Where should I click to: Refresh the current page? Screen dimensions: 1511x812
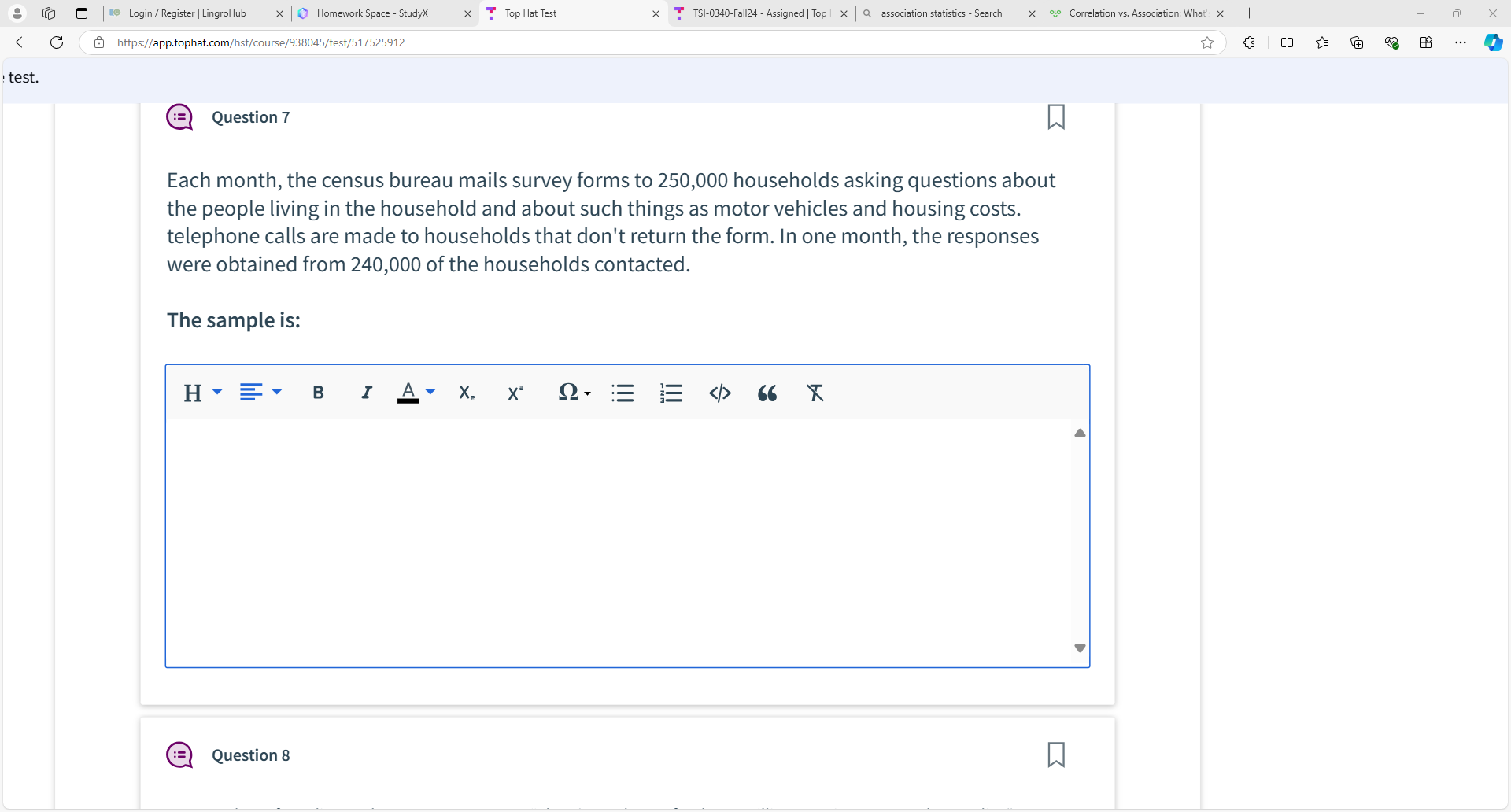[x=57, y=42]
